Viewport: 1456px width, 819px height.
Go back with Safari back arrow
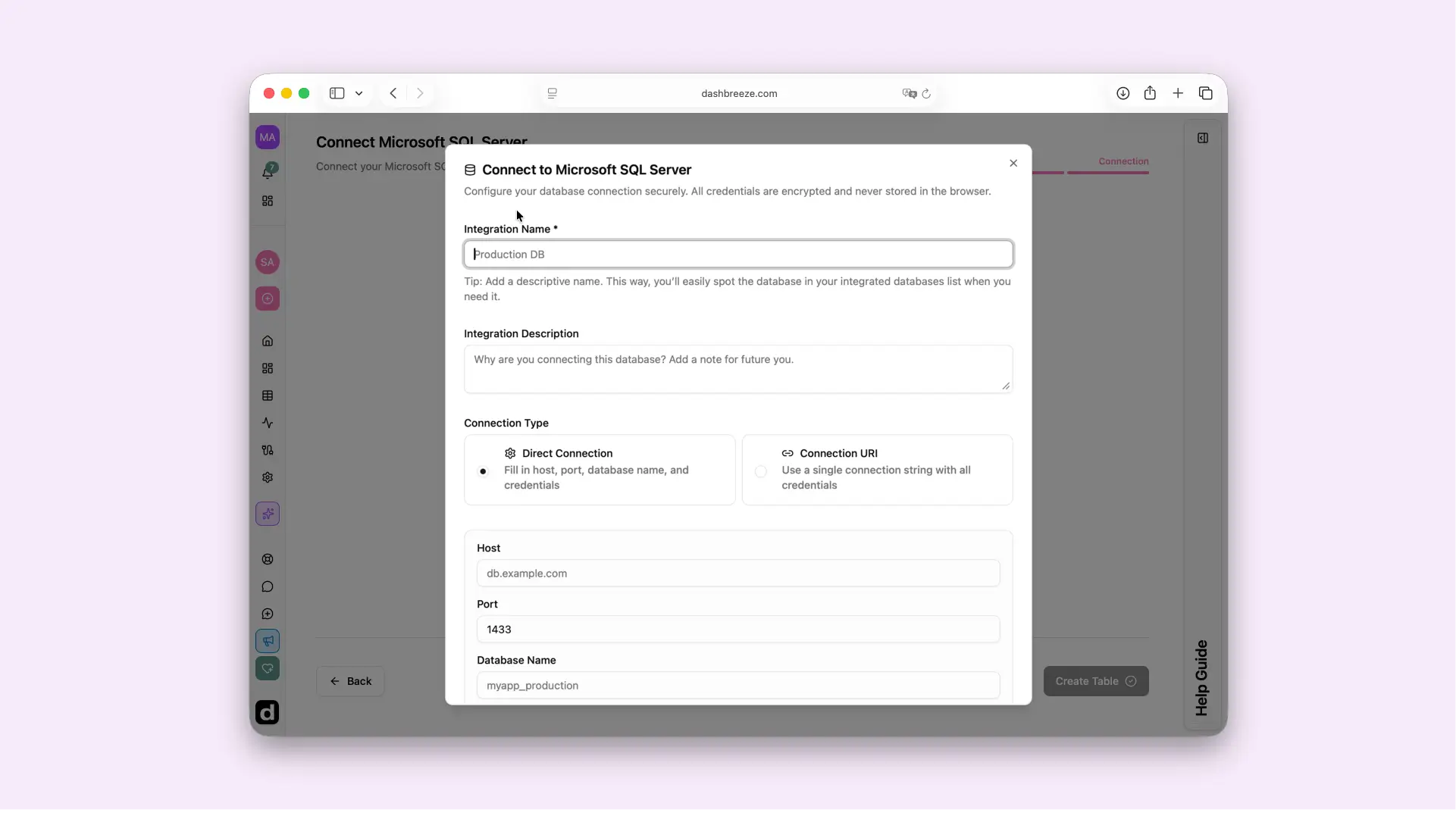[393, 93]
